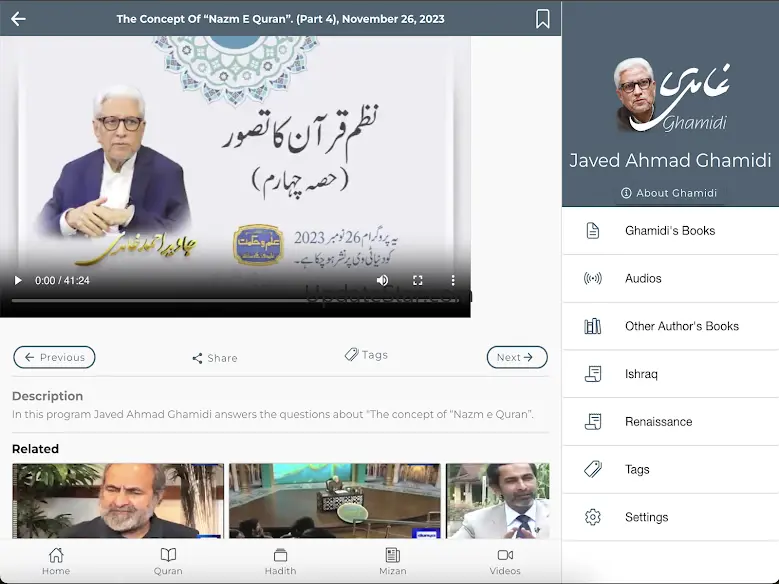The image size is (779, 584).
Task: Mute the video volume
Action: pyautogui.click(x=382, y=280)
